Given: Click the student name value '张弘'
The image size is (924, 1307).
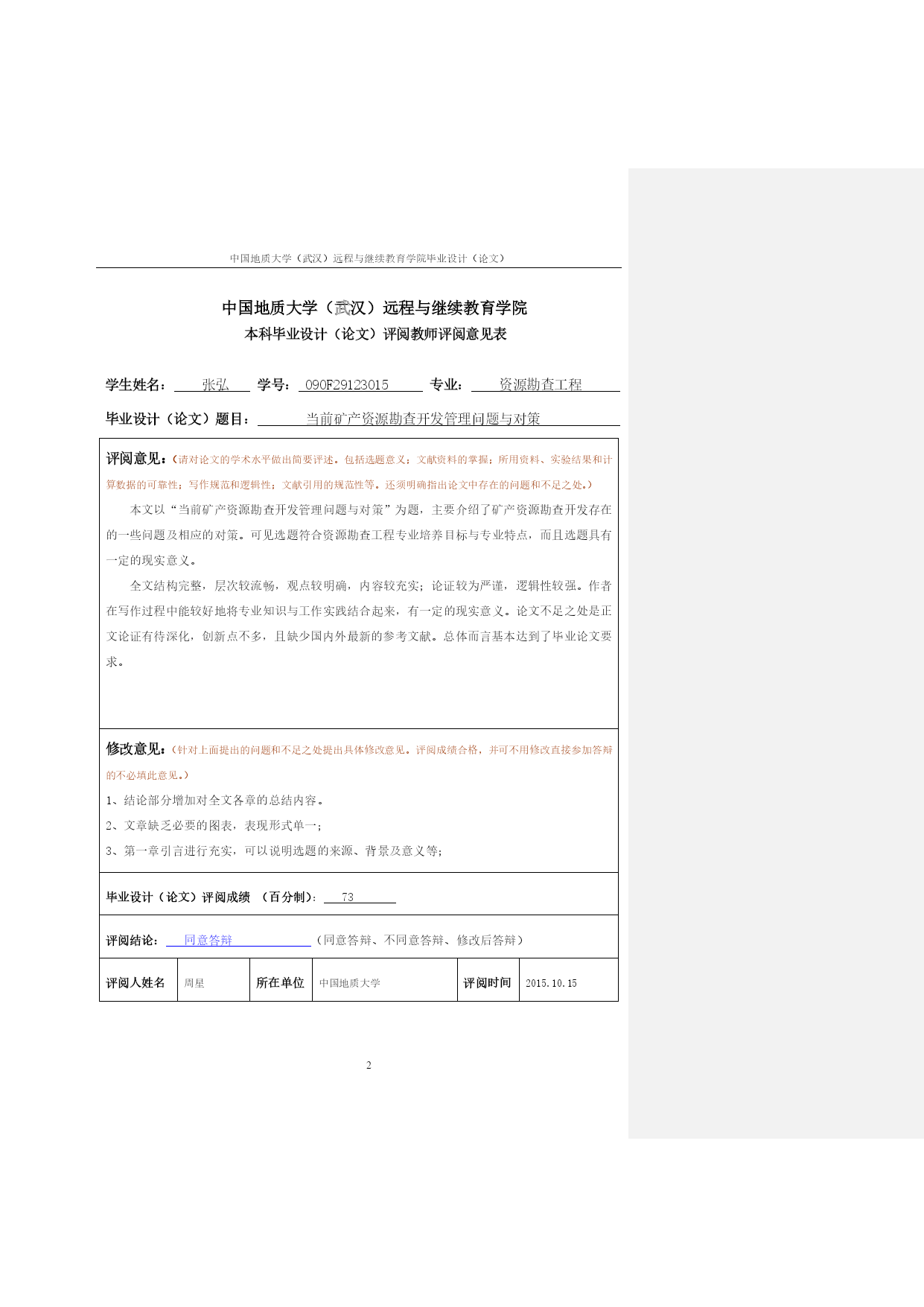Looking at the screenshot, I should (215, 385).
